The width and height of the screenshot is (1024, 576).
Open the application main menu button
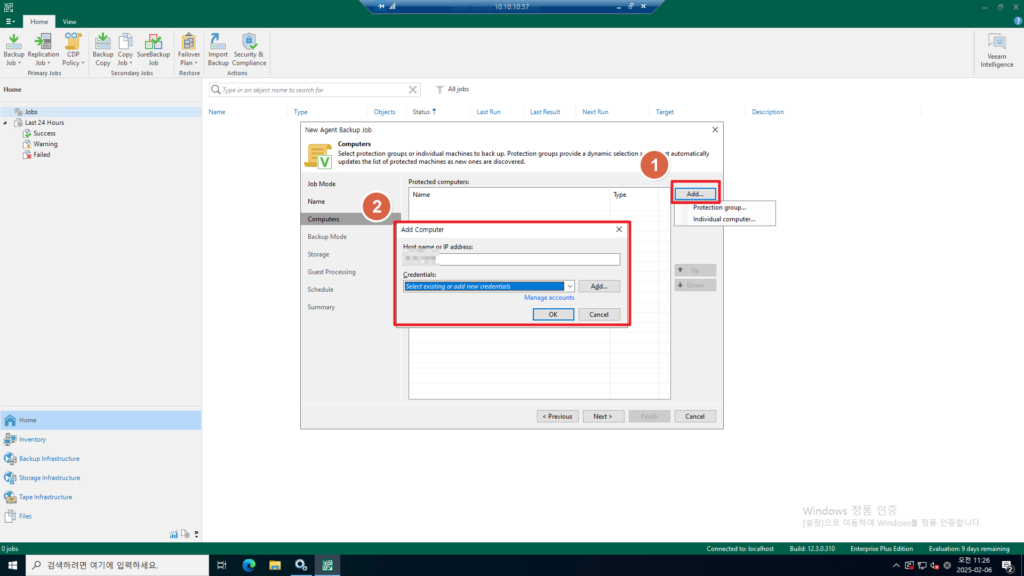point(10,22)
